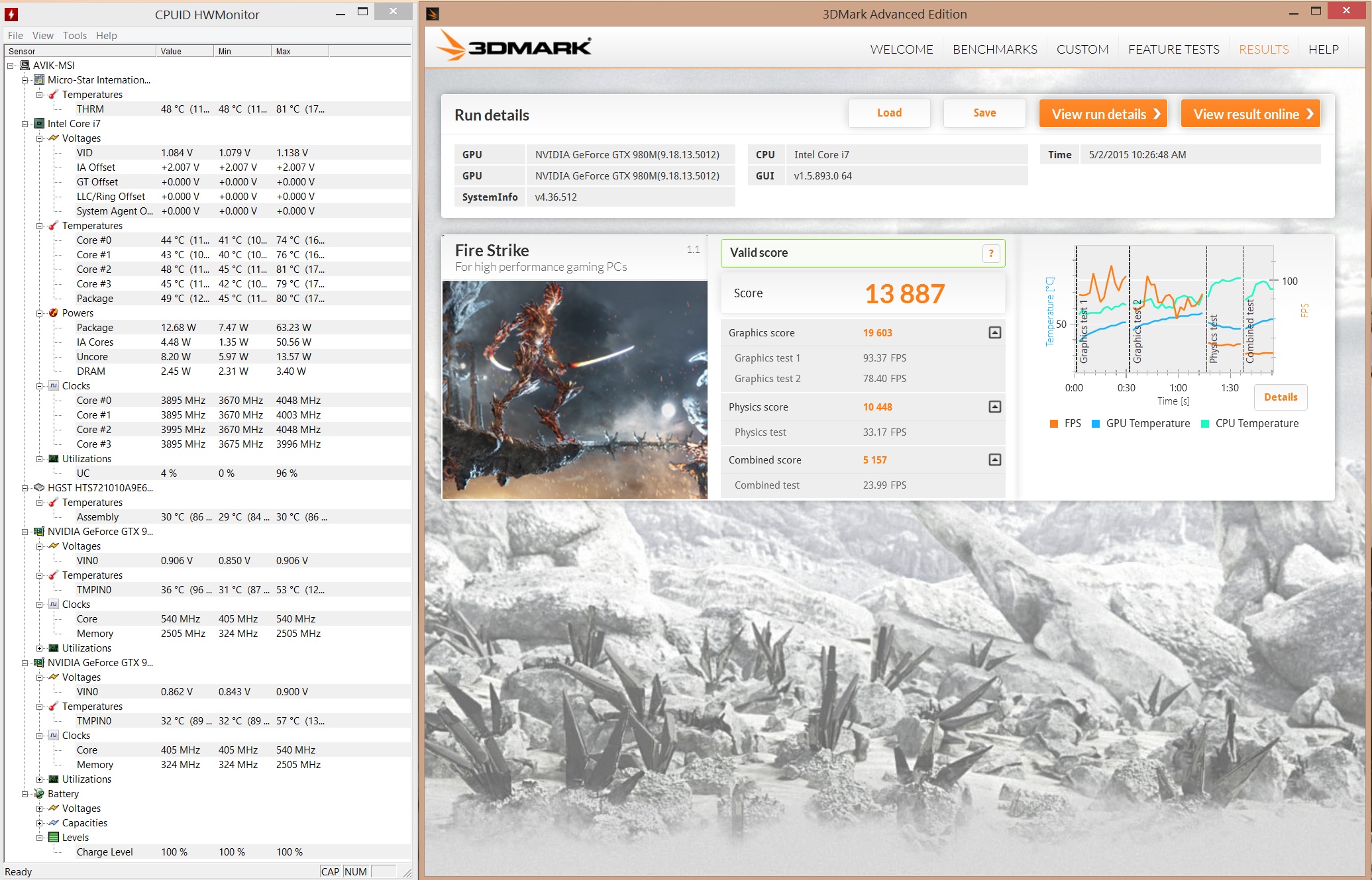Click the Micro-Star motherboard icon

[39, 79]
